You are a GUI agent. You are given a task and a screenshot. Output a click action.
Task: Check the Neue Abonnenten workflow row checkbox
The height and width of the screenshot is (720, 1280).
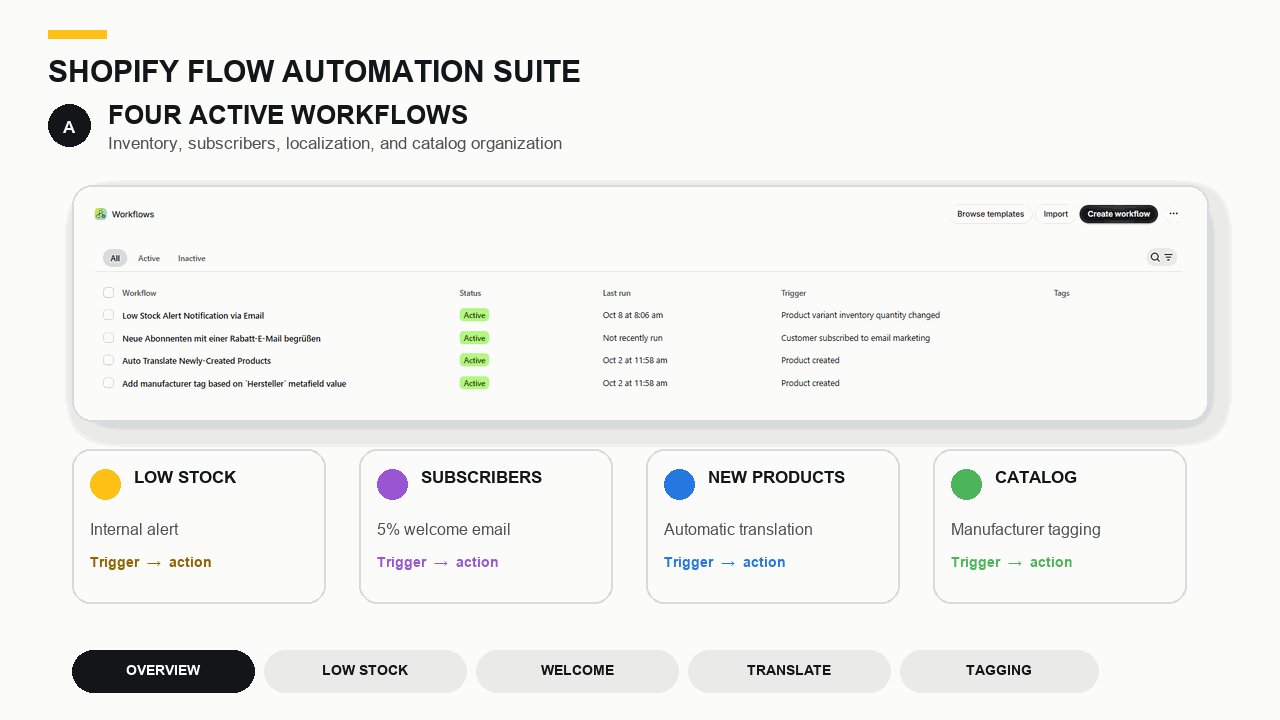click(108, 338)
